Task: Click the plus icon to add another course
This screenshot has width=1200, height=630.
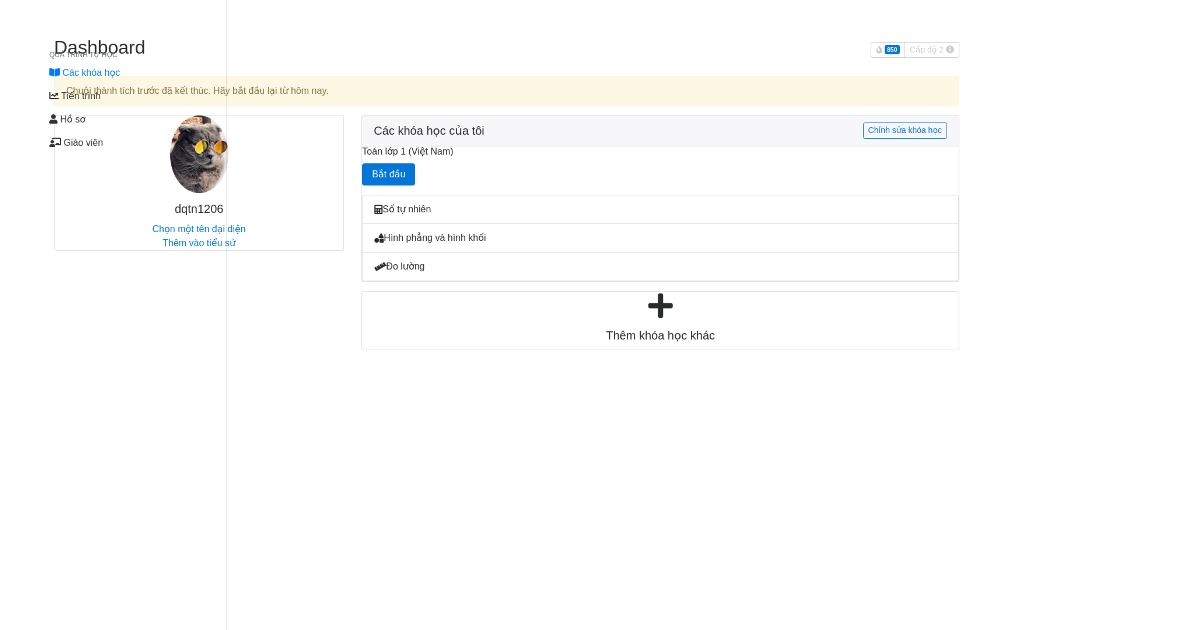Action: point(659,306)
